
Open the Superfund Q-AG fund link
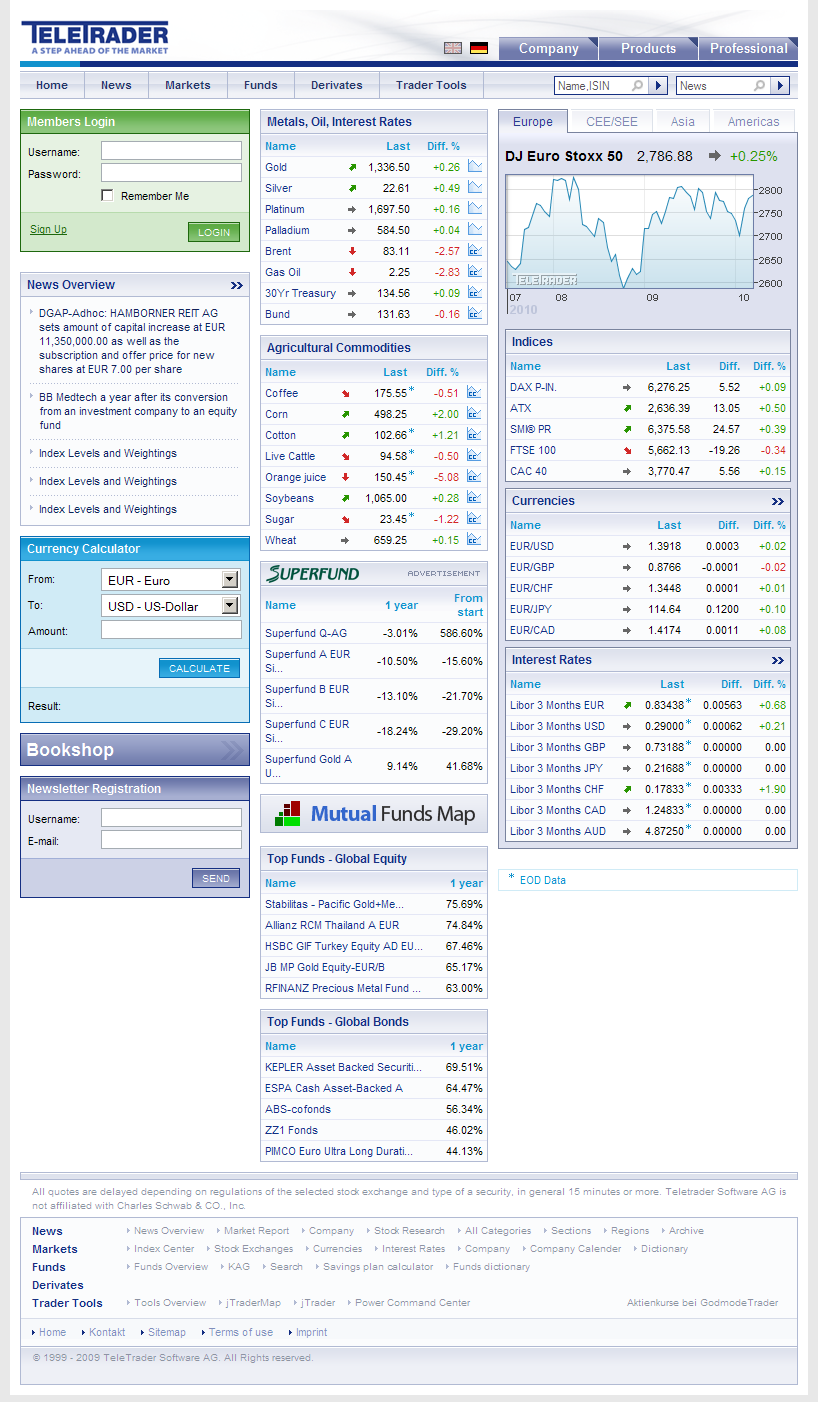(x=306, y=633)
